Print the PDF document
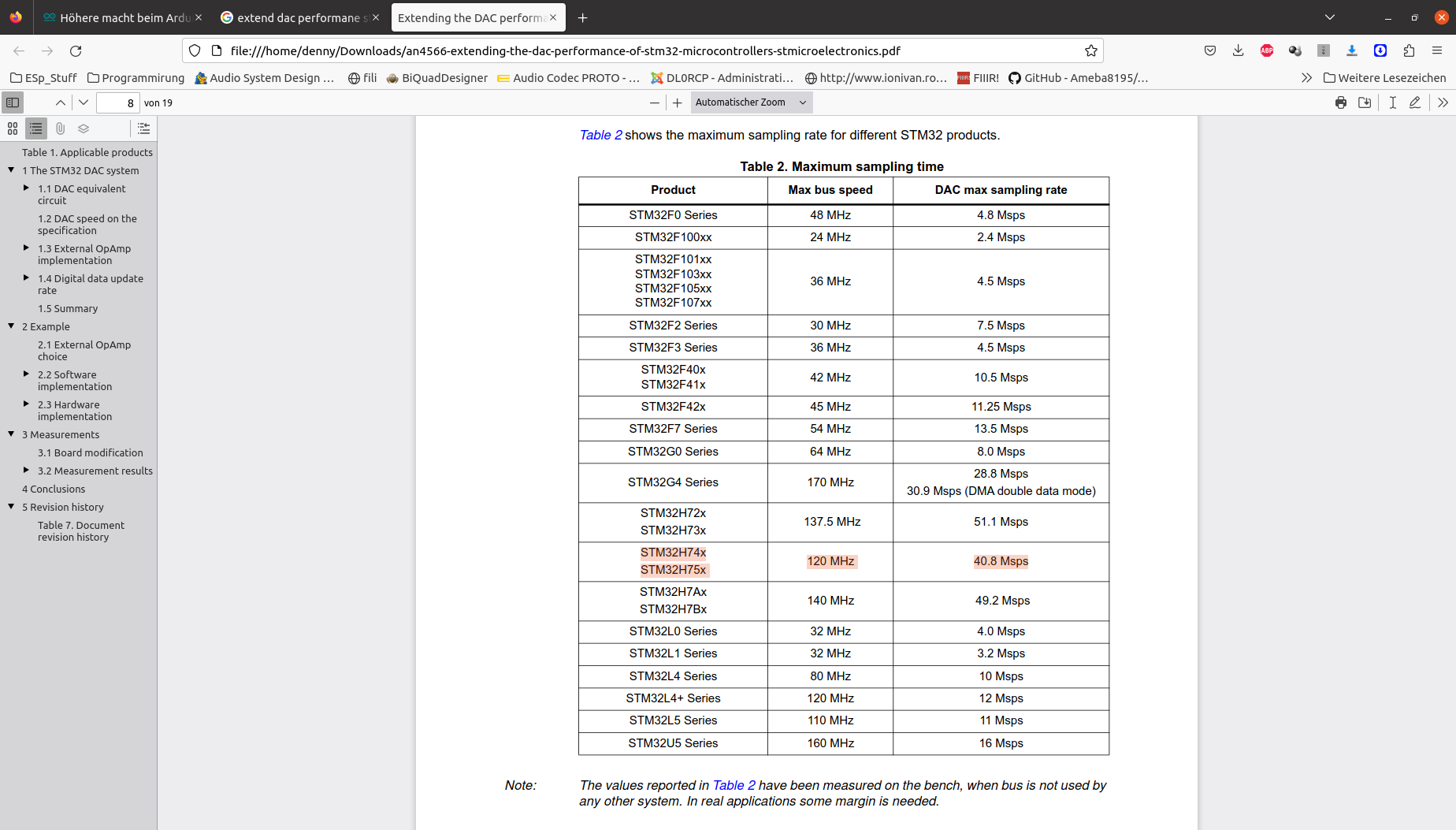 coord(1341,102)
